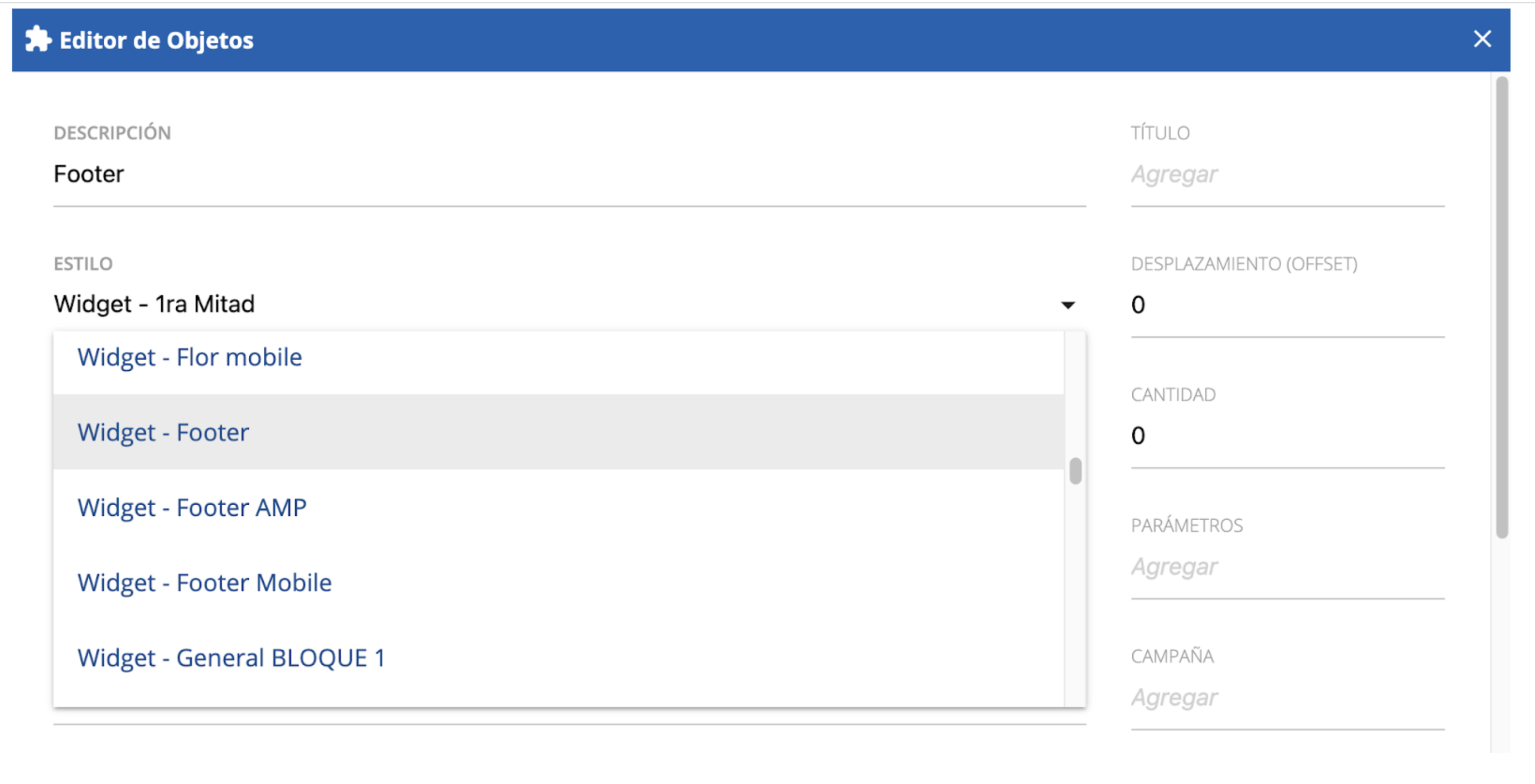This screenshot has height=784, width=1535.
Task: Click the Descripción field containing Footer
Action: click(569, 175)
